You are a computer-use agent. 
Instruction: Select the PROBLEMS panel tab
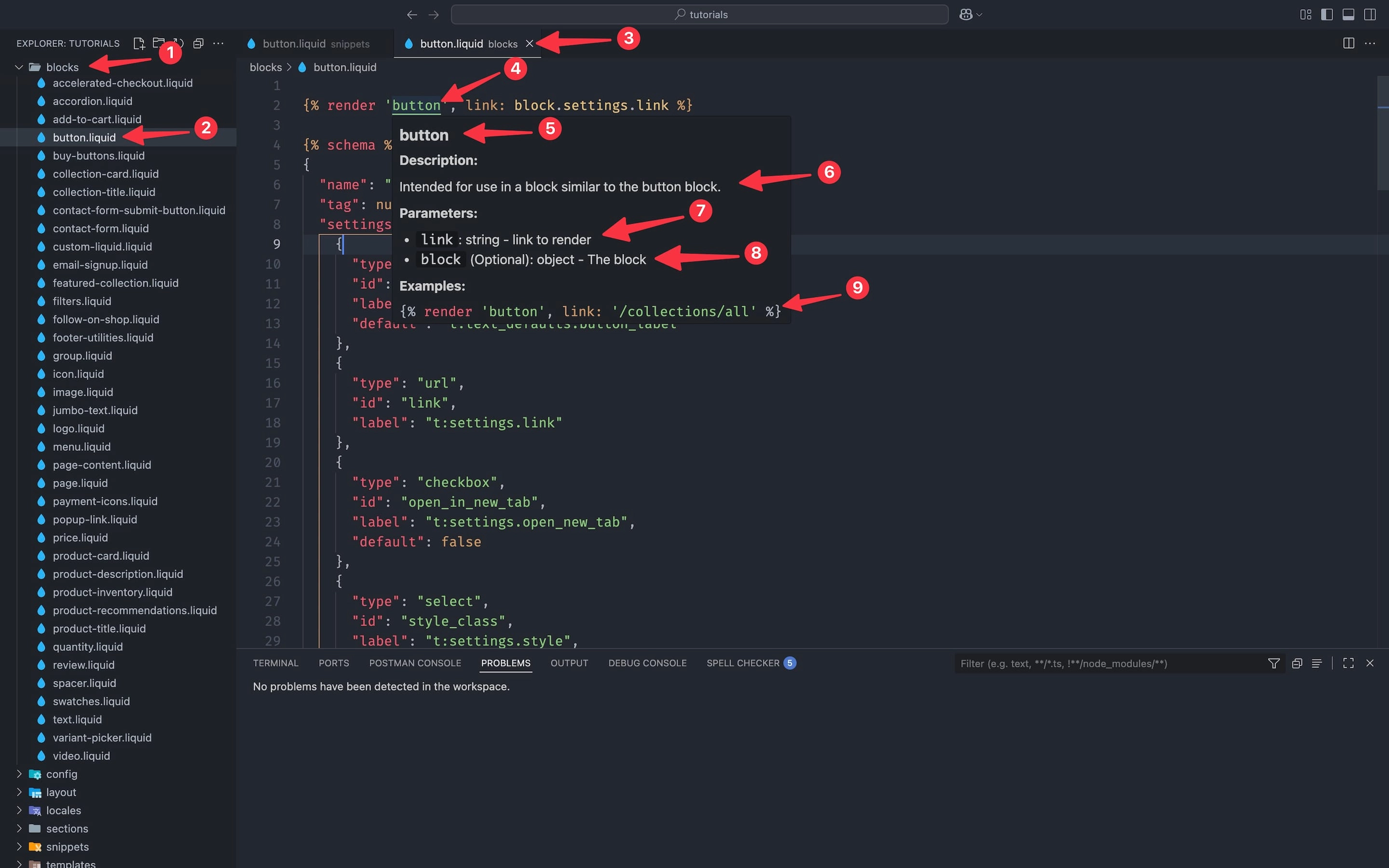(505, 663)
